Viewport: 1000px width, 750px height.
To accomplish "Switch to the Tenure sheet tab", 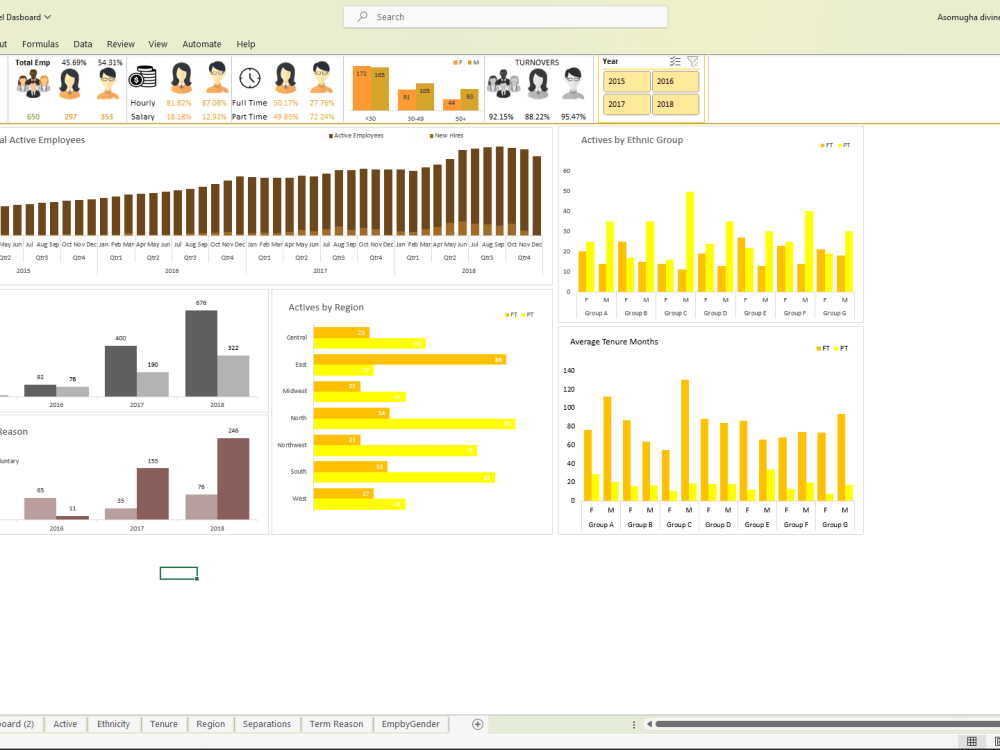I will coord(164,724).
